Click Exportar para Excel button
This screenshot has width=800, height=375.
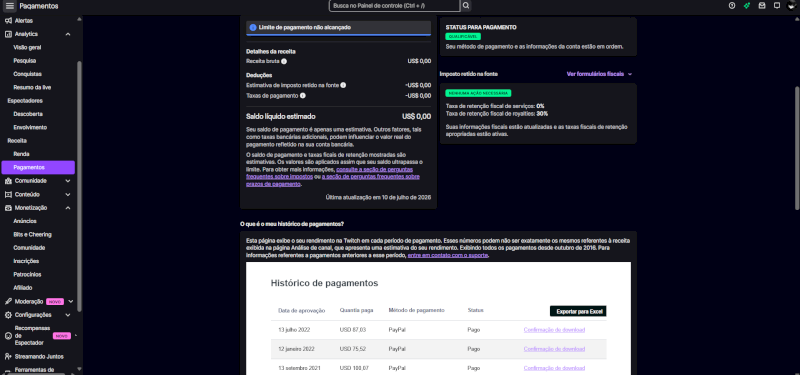(x=578, y=311)
